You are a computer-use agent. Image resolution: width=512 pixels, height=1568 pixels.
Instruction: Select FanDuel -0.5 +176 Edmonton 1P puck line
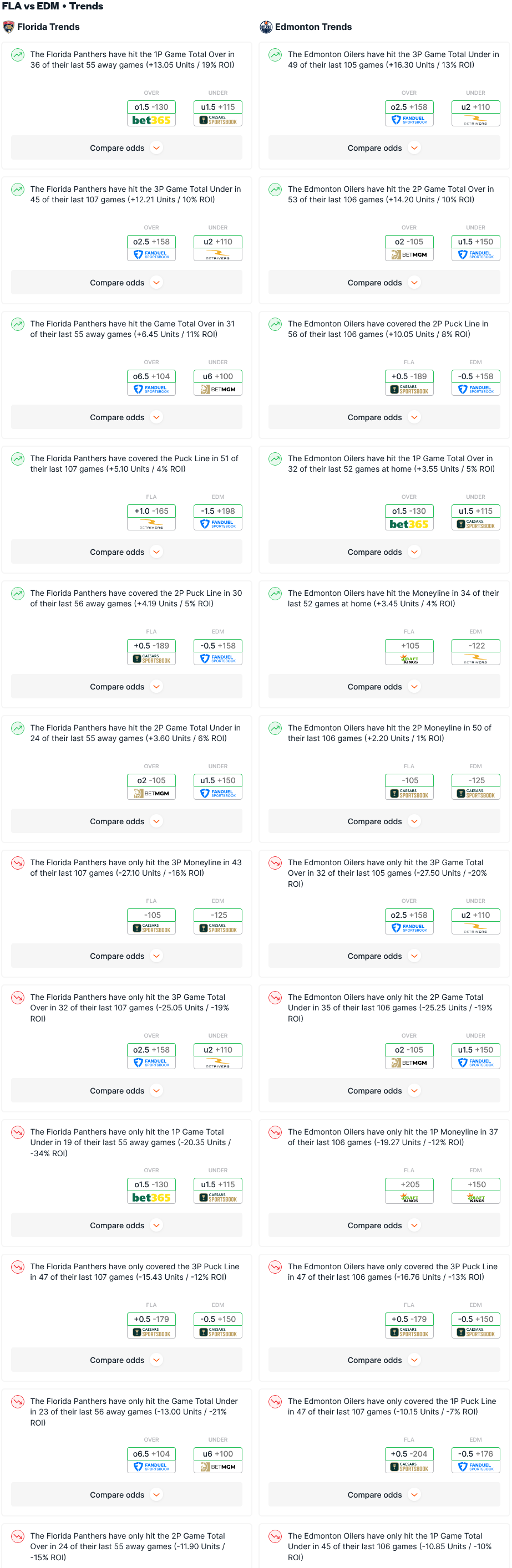tap(475, 1460)
